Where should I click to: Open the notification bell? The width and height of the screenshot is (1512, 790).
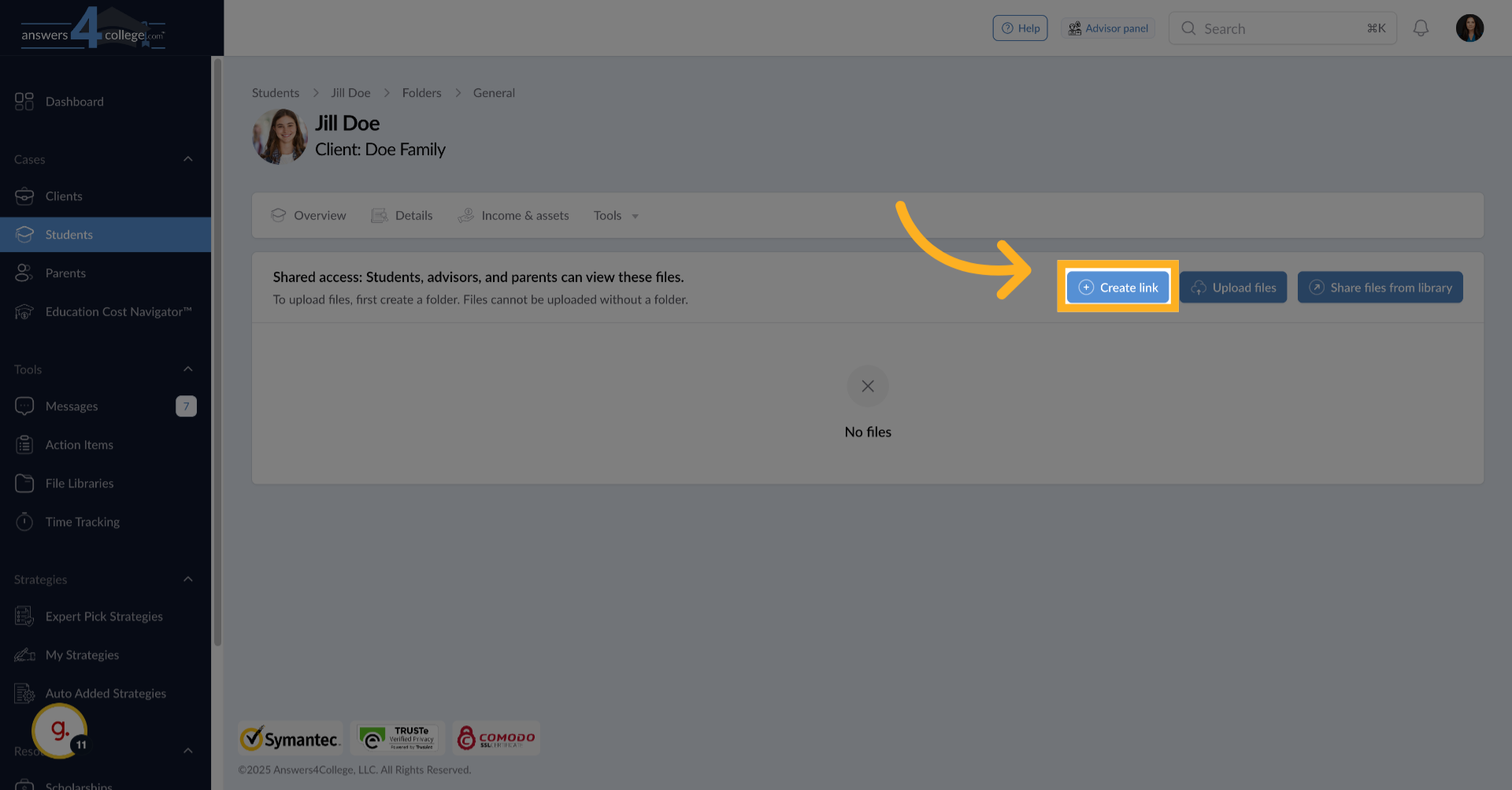[x=1421, y=28]
